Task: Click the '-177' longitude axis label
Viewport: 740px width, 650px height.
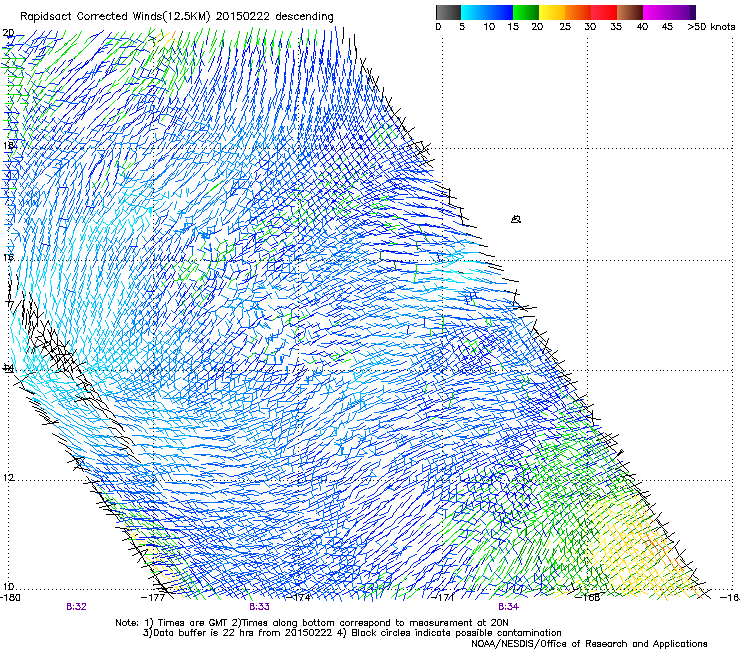Action: (154, 597)
